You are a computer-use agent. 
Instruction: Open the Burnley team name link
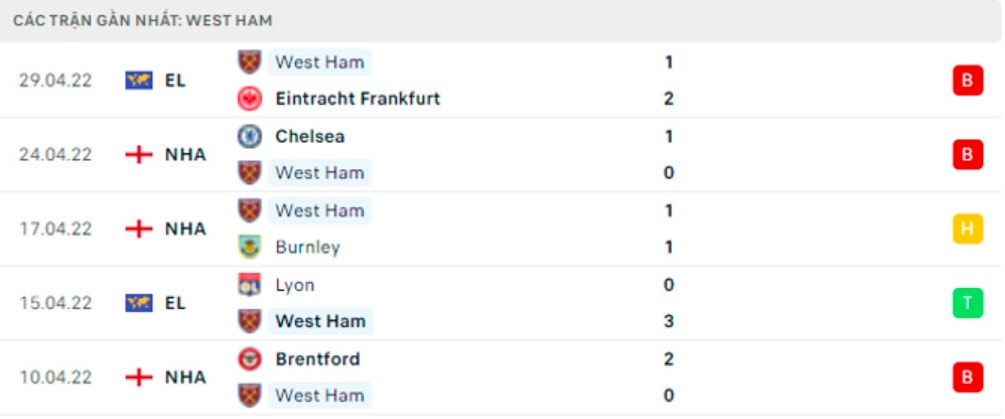308,247
